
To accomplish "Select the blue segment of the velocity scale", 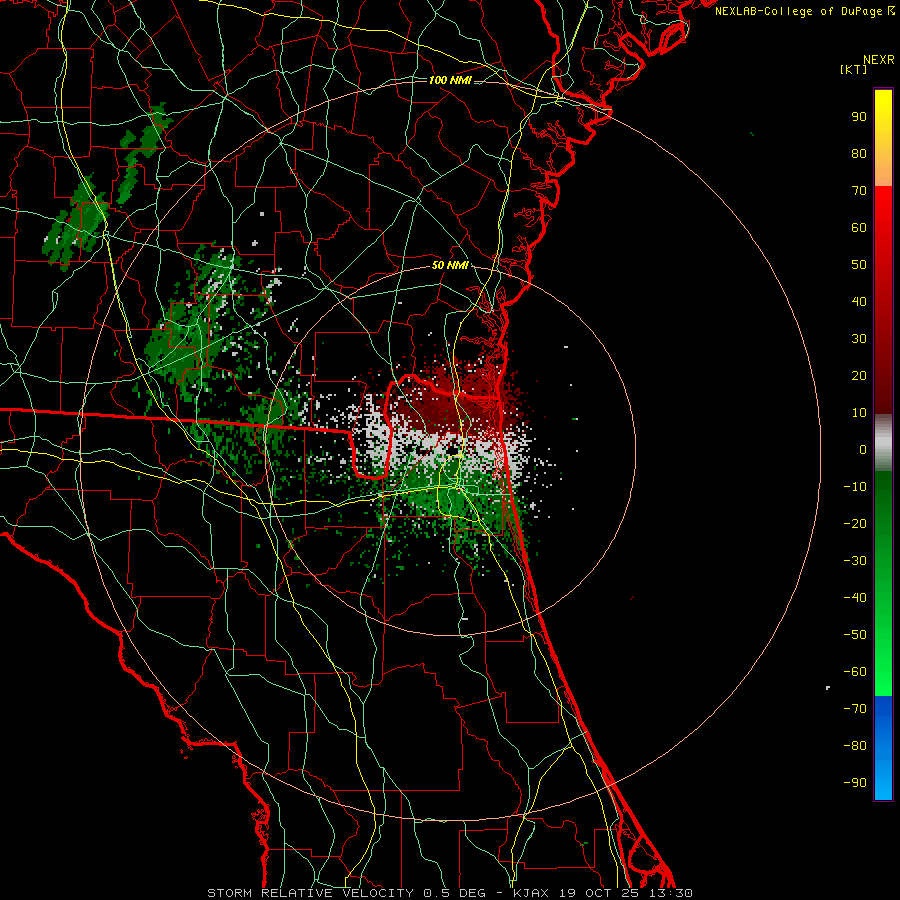I will (x=883, y=747).
